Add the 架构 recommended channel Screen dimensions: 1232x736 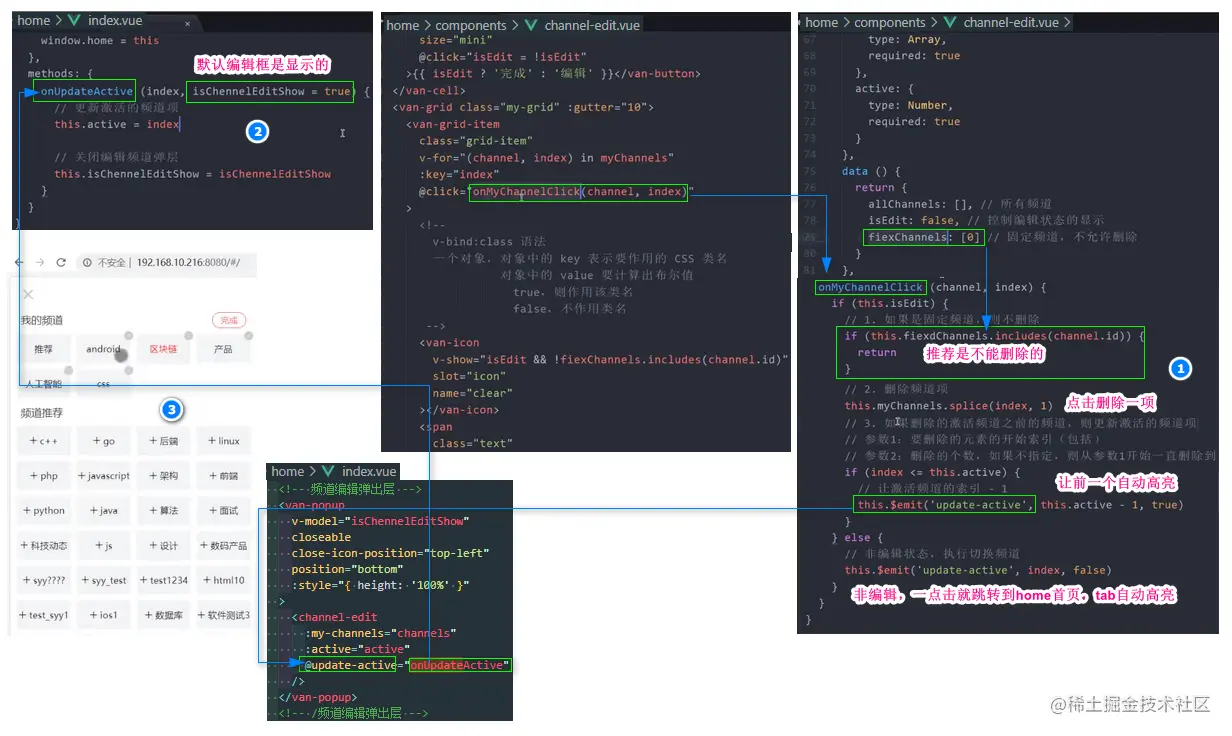click(163, 476)
